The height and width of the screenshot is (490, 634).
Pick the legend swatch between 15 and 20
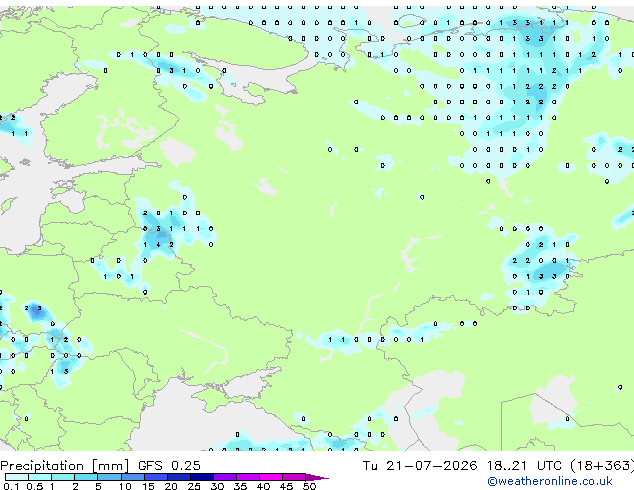click(155, 477)
